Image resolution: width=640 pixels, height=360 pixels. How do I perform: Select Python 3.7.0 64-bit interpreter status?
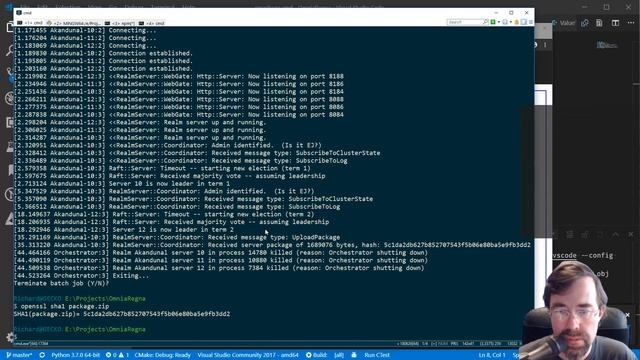coord(75,355)
